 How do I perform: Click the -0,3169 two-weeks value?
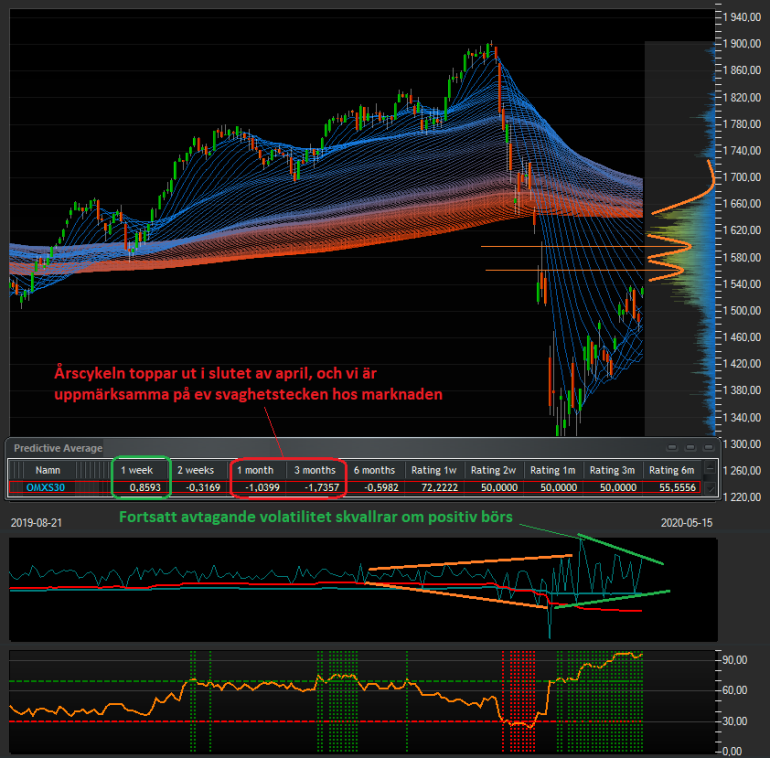click(203, 487)
